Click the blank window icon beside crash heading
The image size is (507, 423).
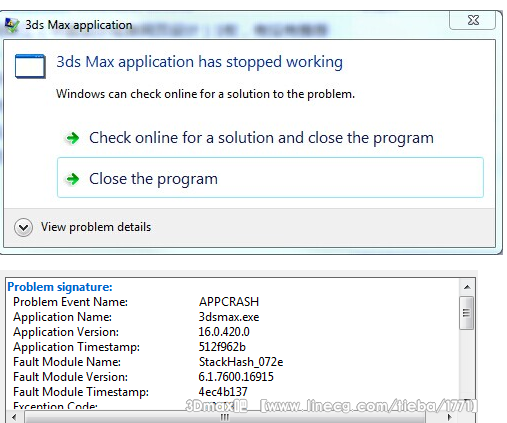[x=30, y=66]
